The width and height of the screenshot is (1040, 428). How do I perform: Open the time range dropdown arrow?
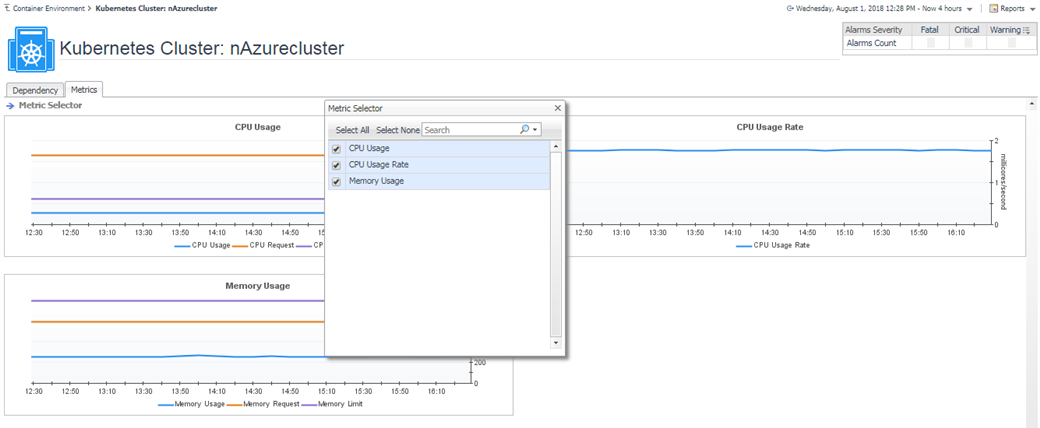[970, 9]
